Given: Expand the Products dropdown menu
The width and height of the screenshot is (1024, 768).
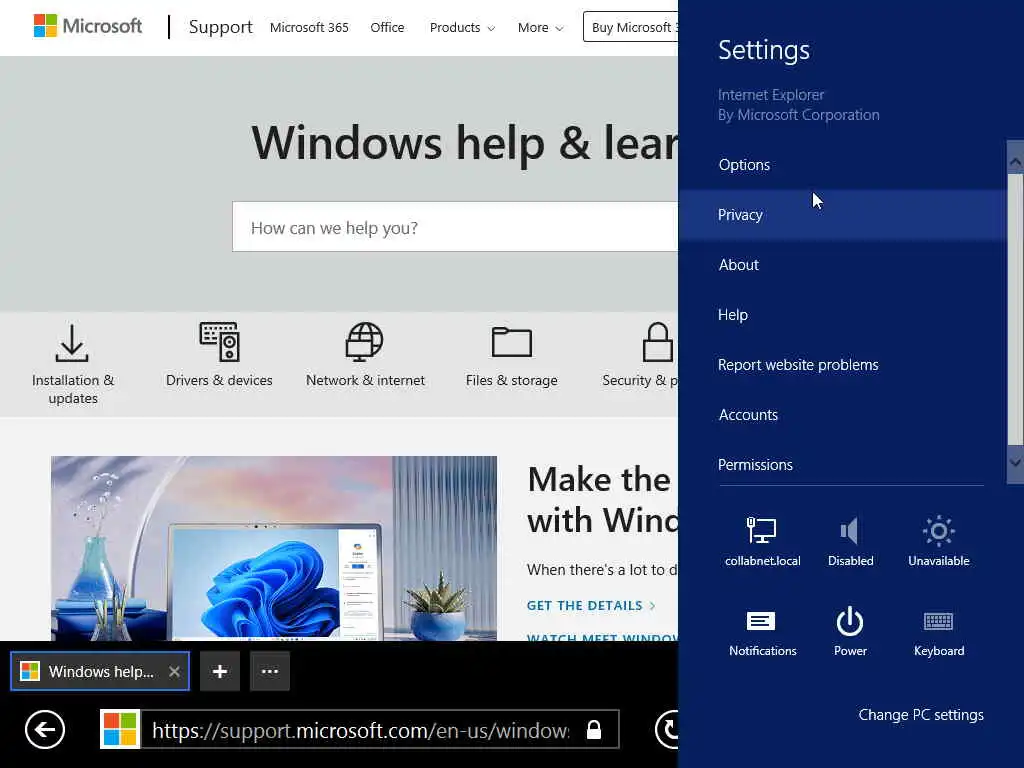Looking at the screenshot, I should pyautogui.click(x=462, y=27).
